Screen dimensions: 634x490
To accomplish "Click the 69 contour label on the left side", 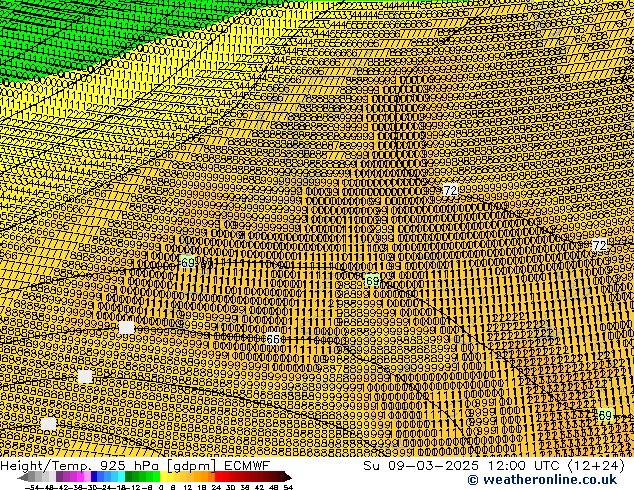I will coord(188,263).
